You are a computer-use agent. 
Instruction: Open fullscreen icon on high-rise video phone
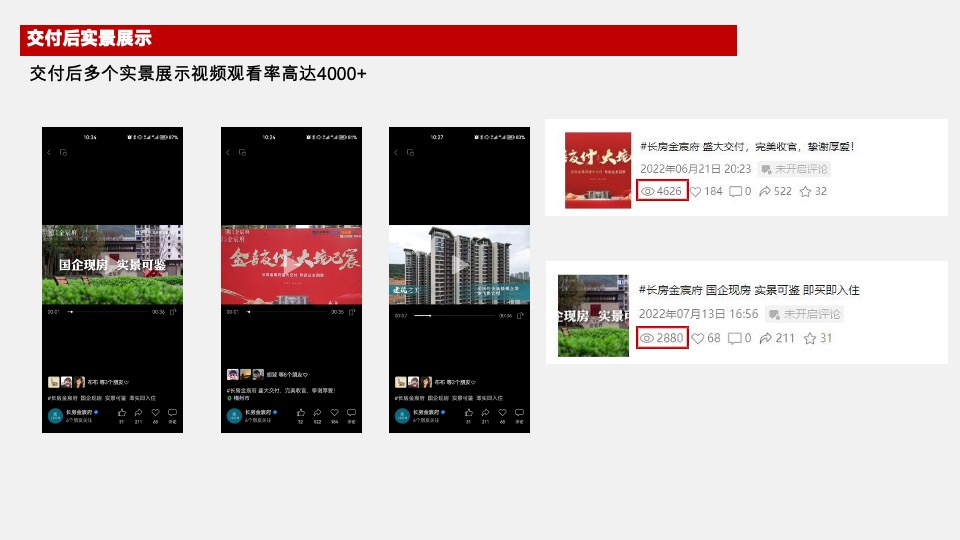520,316
